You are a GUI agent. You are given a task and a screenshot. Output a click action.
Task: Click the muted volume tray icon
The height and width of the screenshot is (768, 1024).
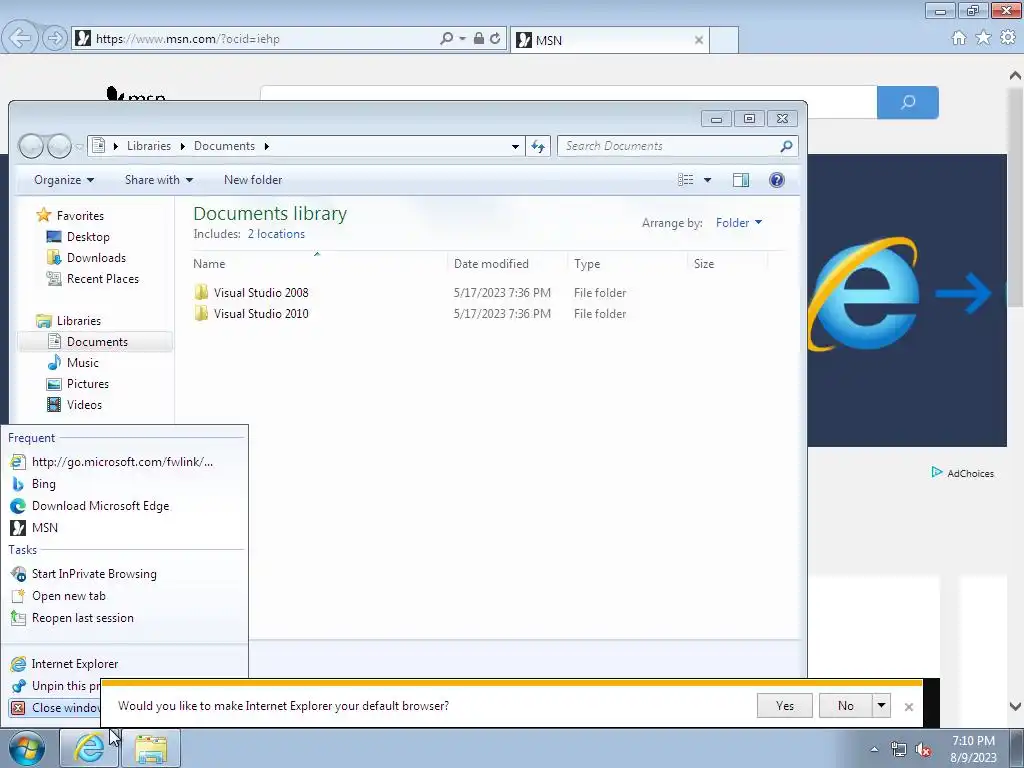click(x=923, y=750)
